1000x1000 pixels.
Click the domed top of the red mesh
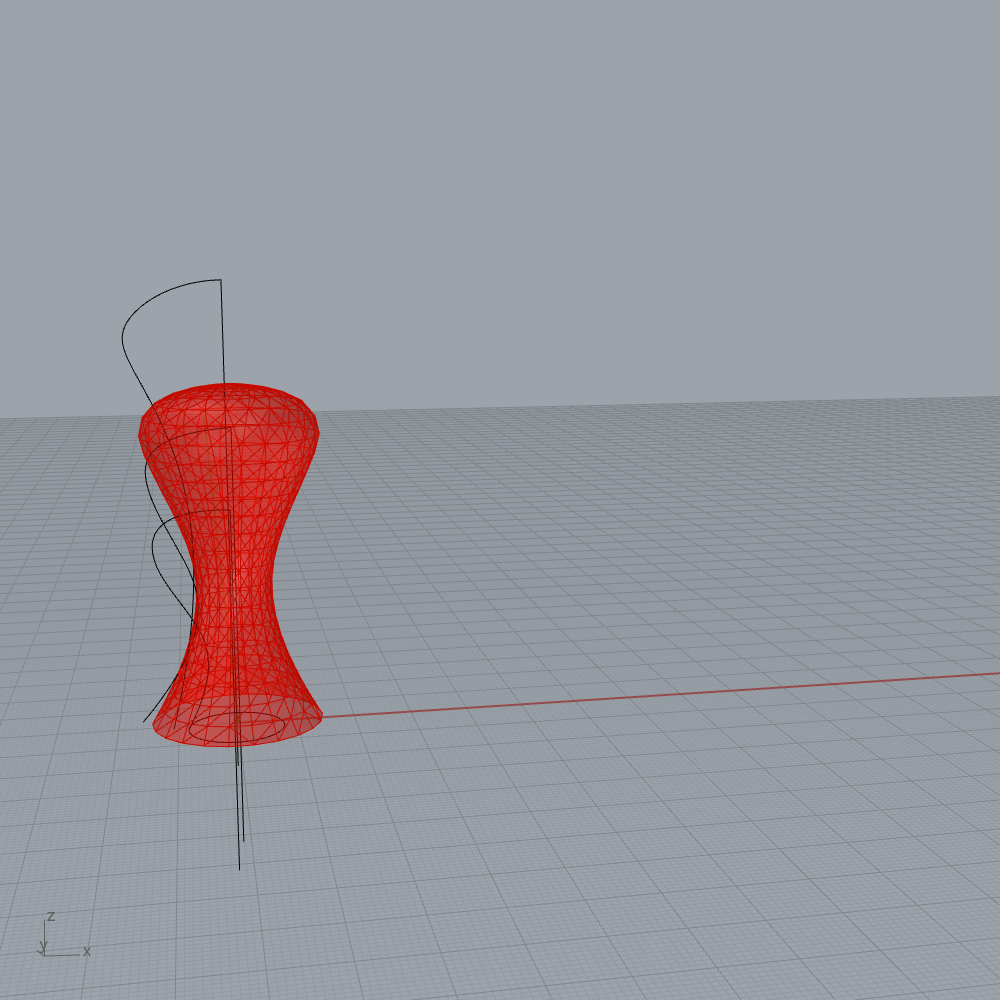(x=228, y=395)
